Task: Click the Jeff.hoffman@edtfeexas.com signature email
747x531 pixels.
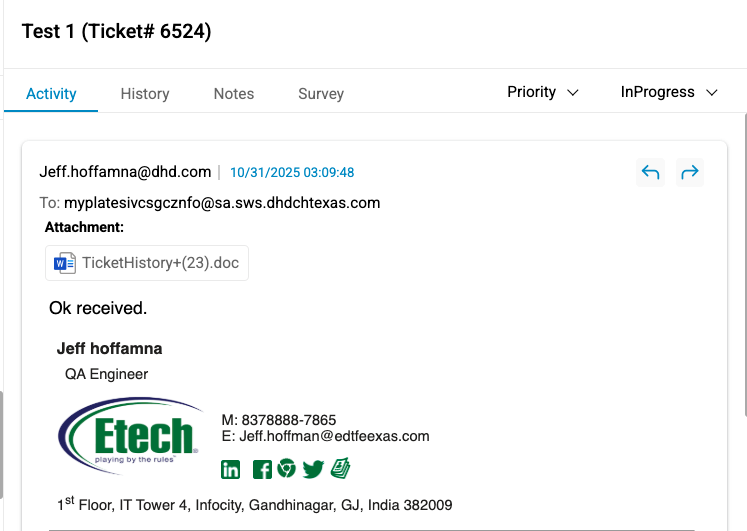Action: pyautogui.click(x=334, y=436)
